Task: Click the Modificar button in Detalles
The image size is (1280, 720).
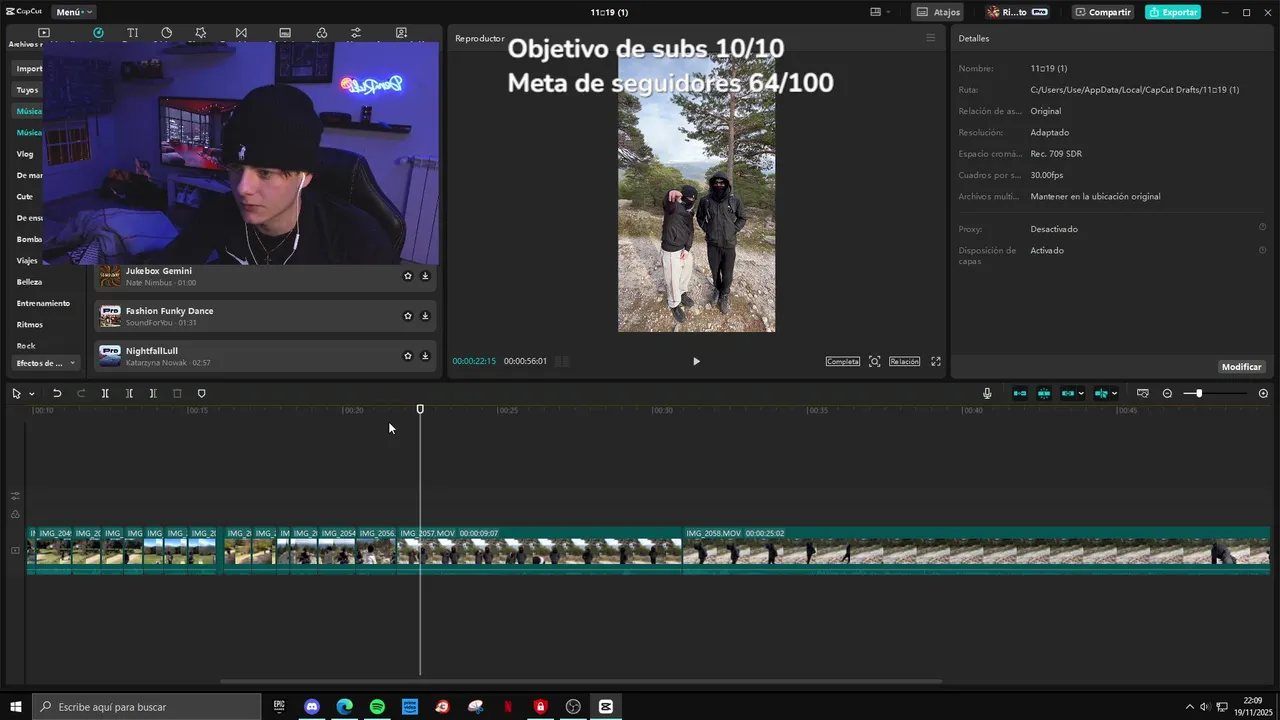Action: [x=1241, y=367]
